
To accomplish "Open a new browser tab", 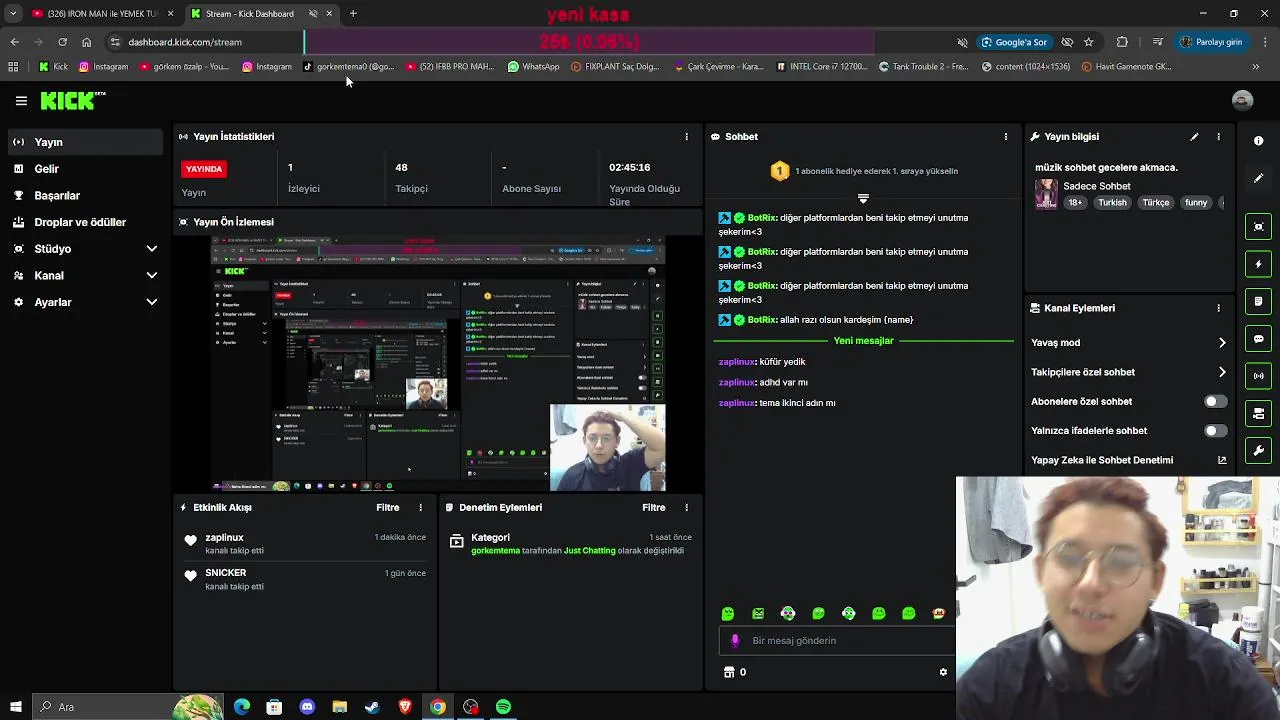I will 353,14.
